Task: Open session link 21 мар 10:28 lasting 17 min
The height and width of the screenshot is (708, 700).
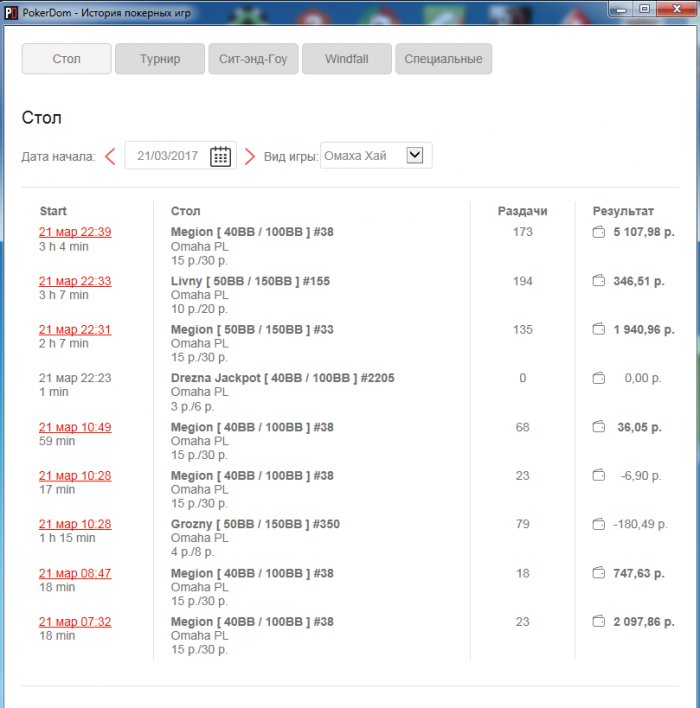Action: click(x=75, y=475)
